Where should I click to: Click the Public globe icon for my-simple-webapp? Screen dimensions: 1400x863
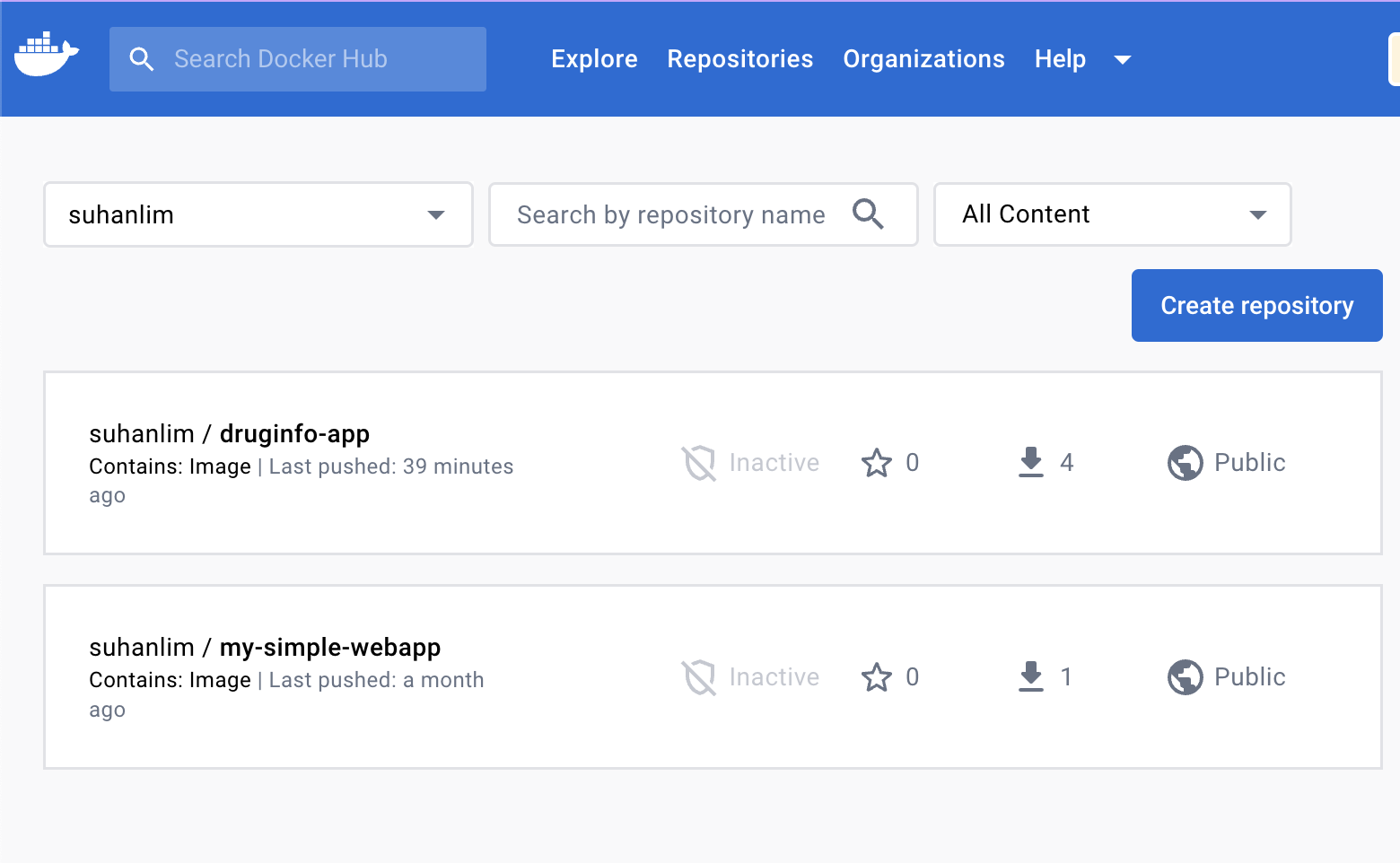(1185, 677)
